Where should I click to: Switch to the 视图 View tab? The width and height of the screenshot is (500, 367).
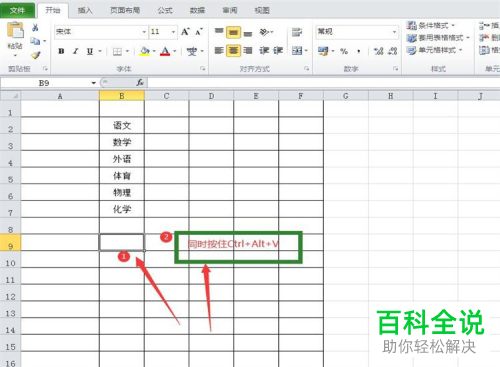point(262,10)
